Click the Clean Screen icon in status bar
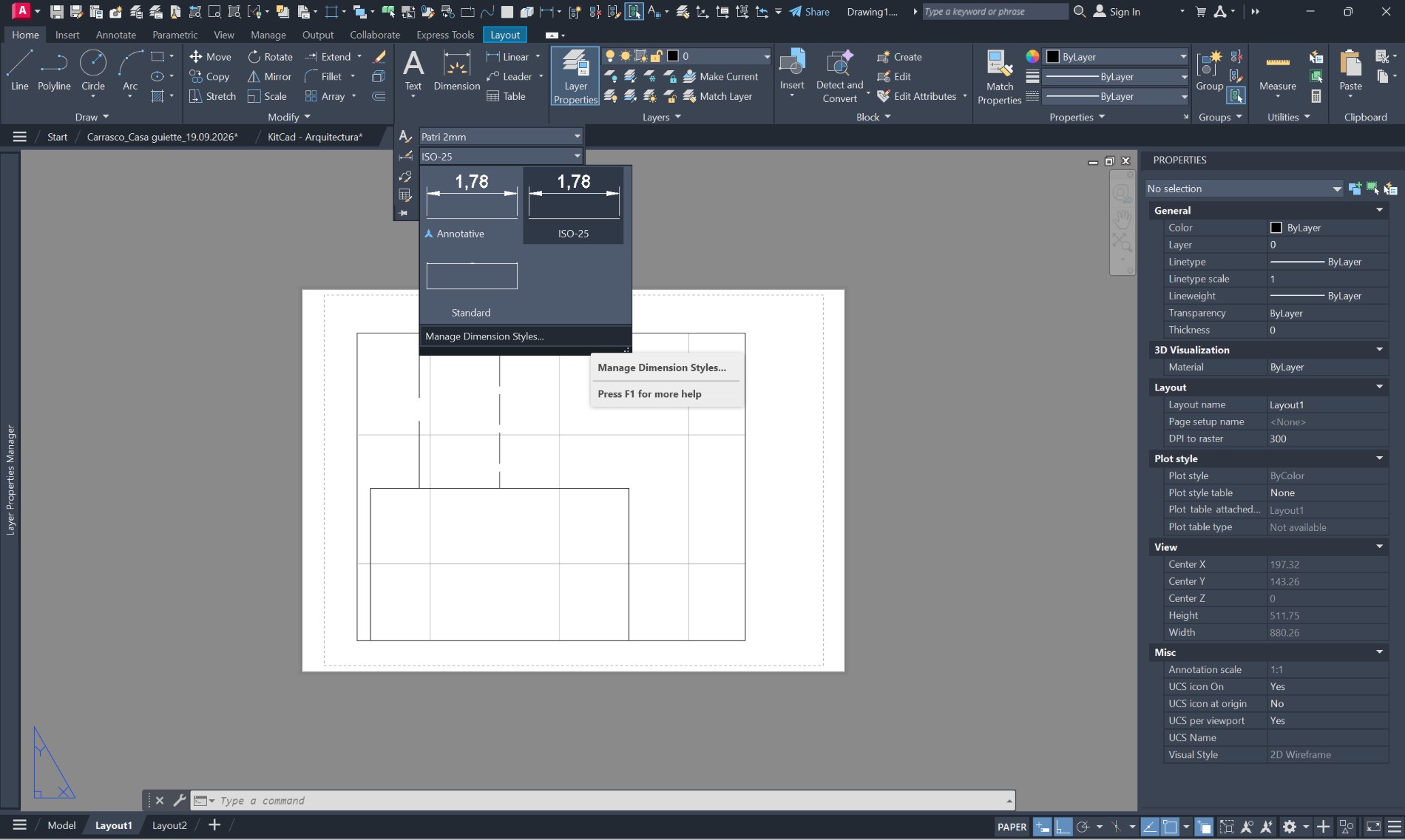The height and width of the screenshot is (840, 1405). tap(1373, 827)
